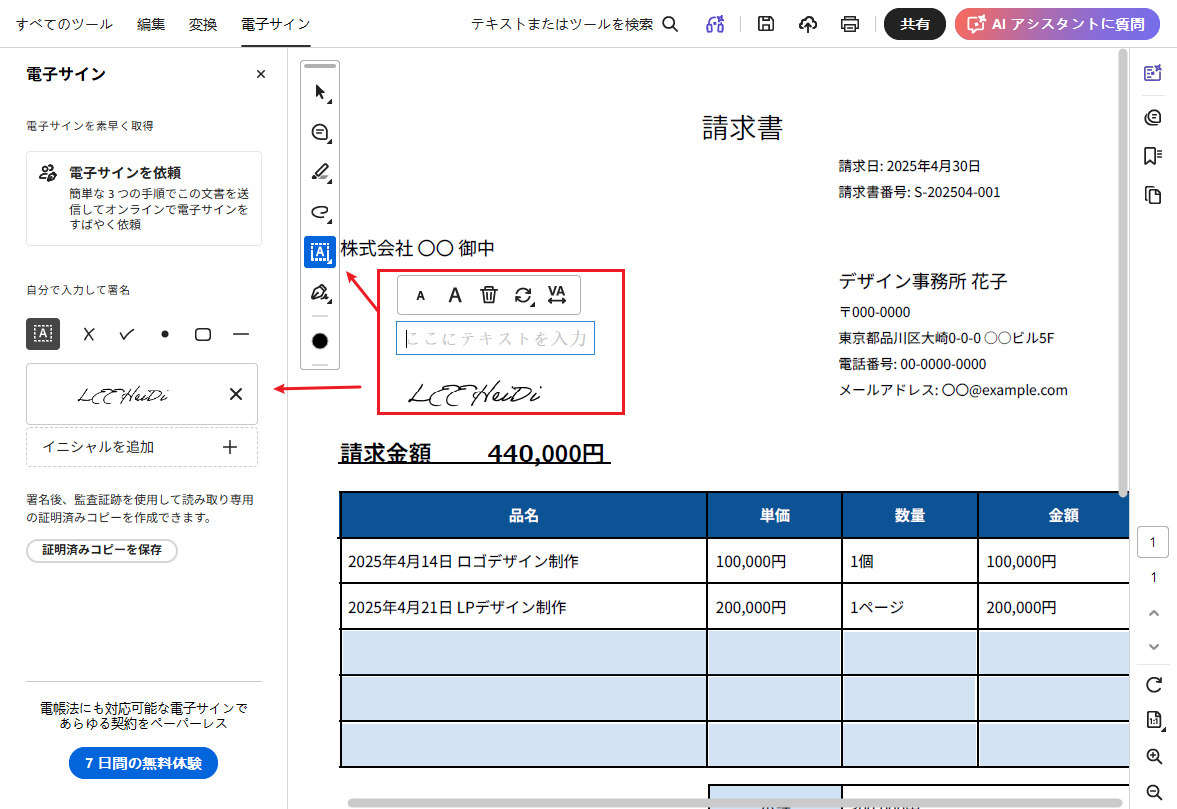Click AI アシスタントに質問 button
Screen dimensions: 1177x809
pos(1057,24)
